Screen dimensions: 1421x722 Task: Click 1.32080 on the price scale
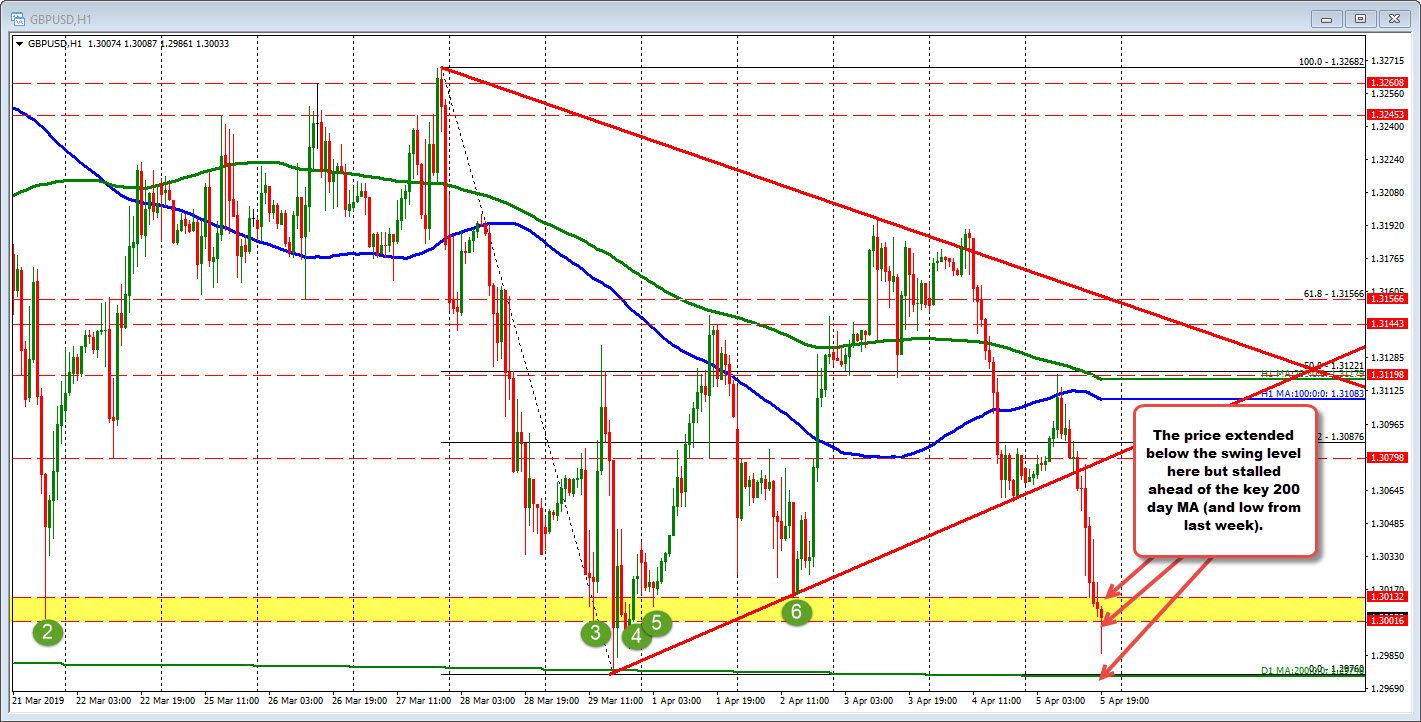pos(1388,192)
